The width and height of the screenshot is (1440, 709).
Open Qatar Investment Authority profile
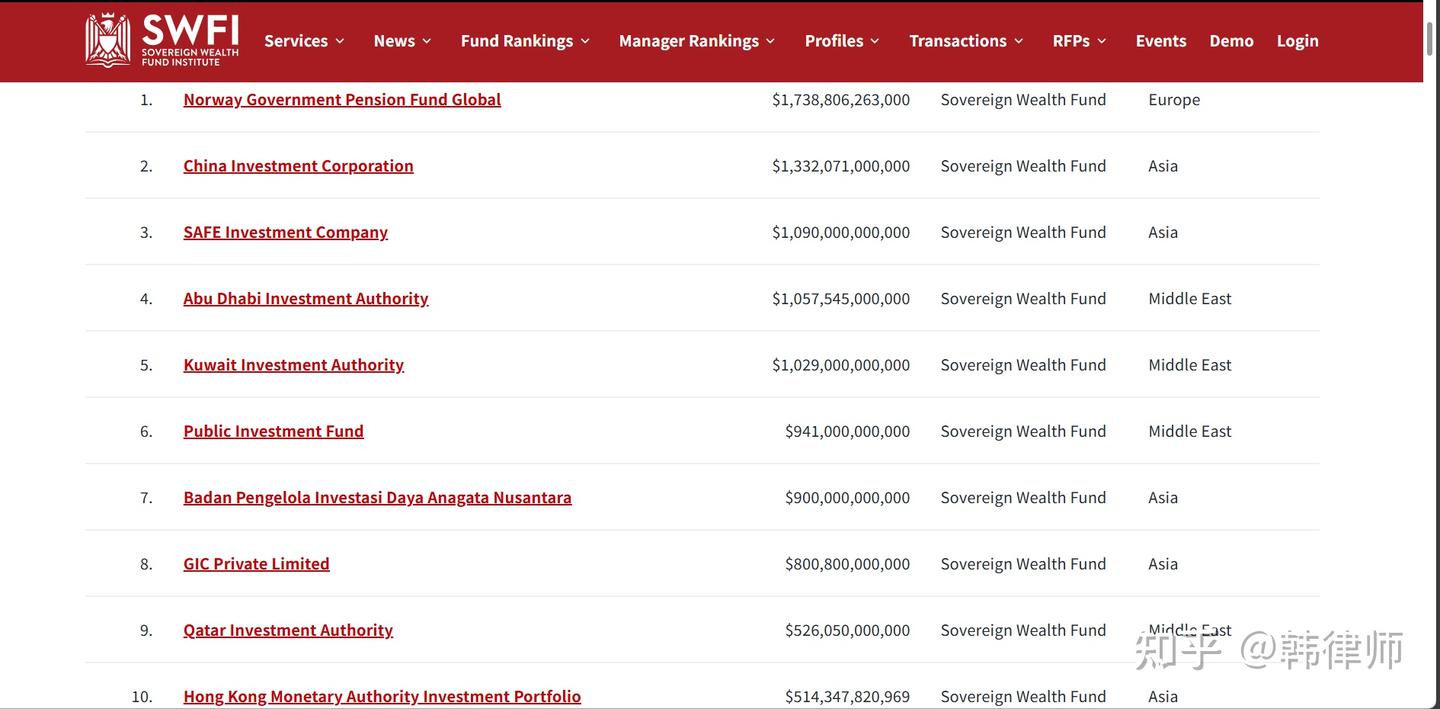click(288, 630)
